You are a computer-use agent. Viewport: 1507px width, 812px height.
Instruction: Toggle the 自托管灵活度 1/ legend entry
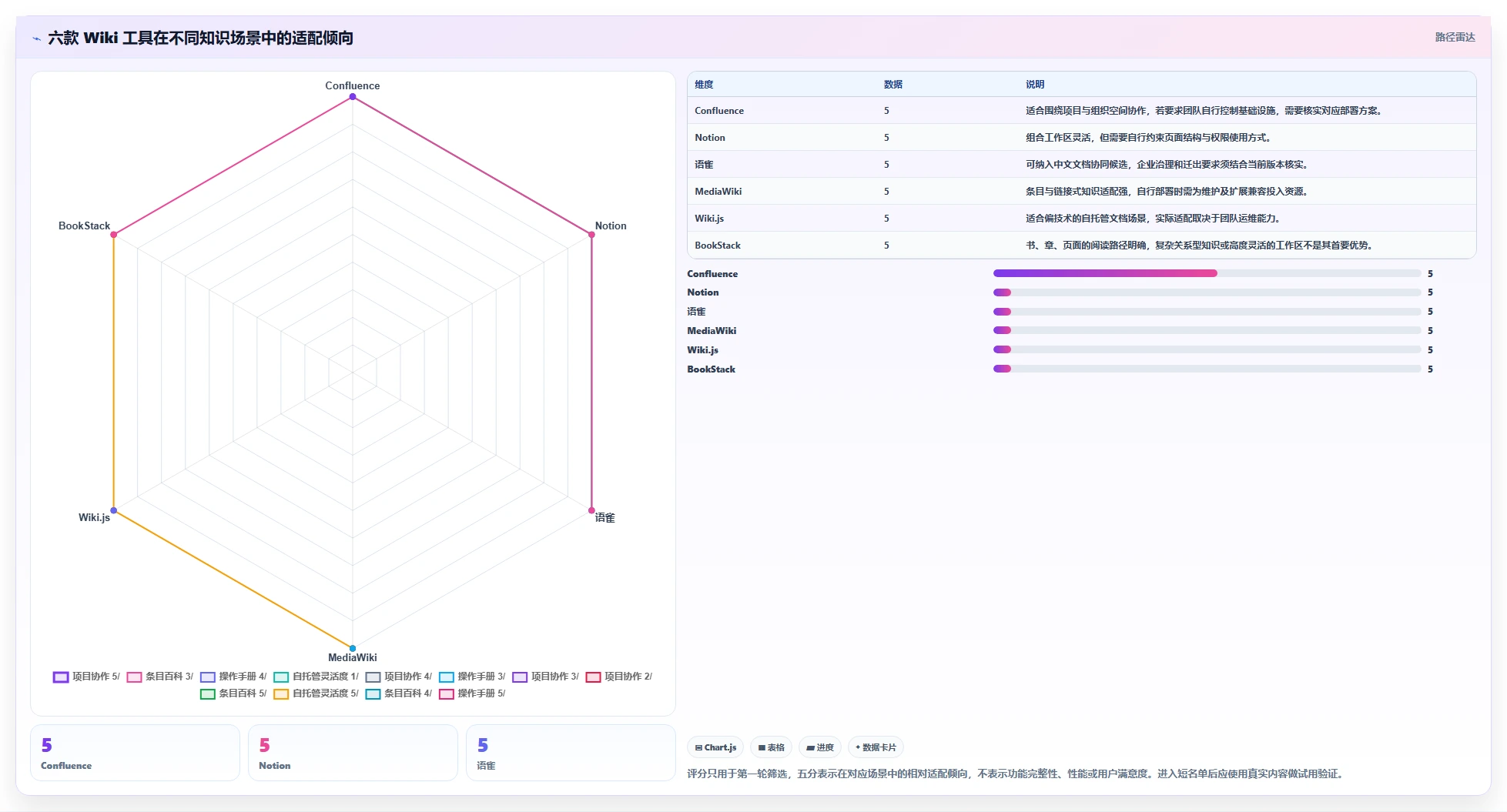click(316, 677)
